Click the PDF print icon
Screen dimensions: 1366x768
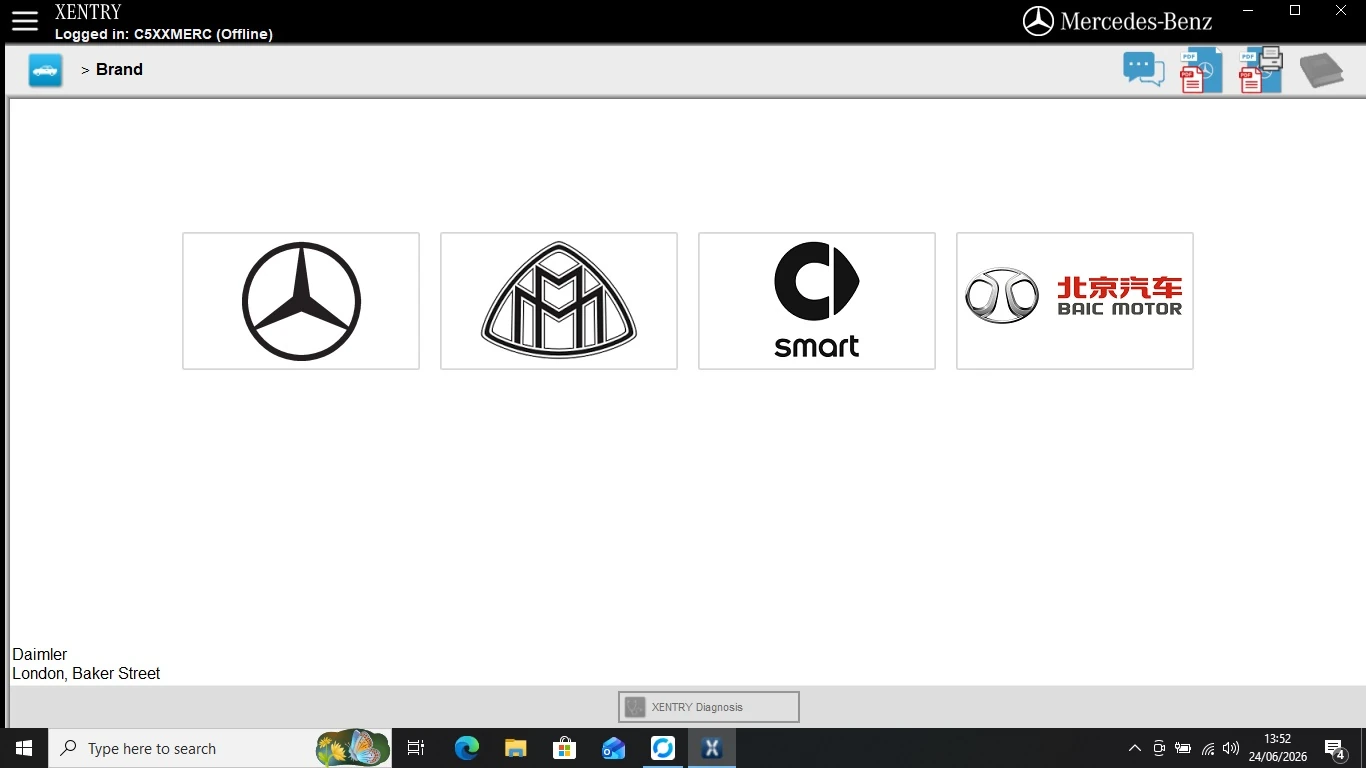[x=1261, y=70]
